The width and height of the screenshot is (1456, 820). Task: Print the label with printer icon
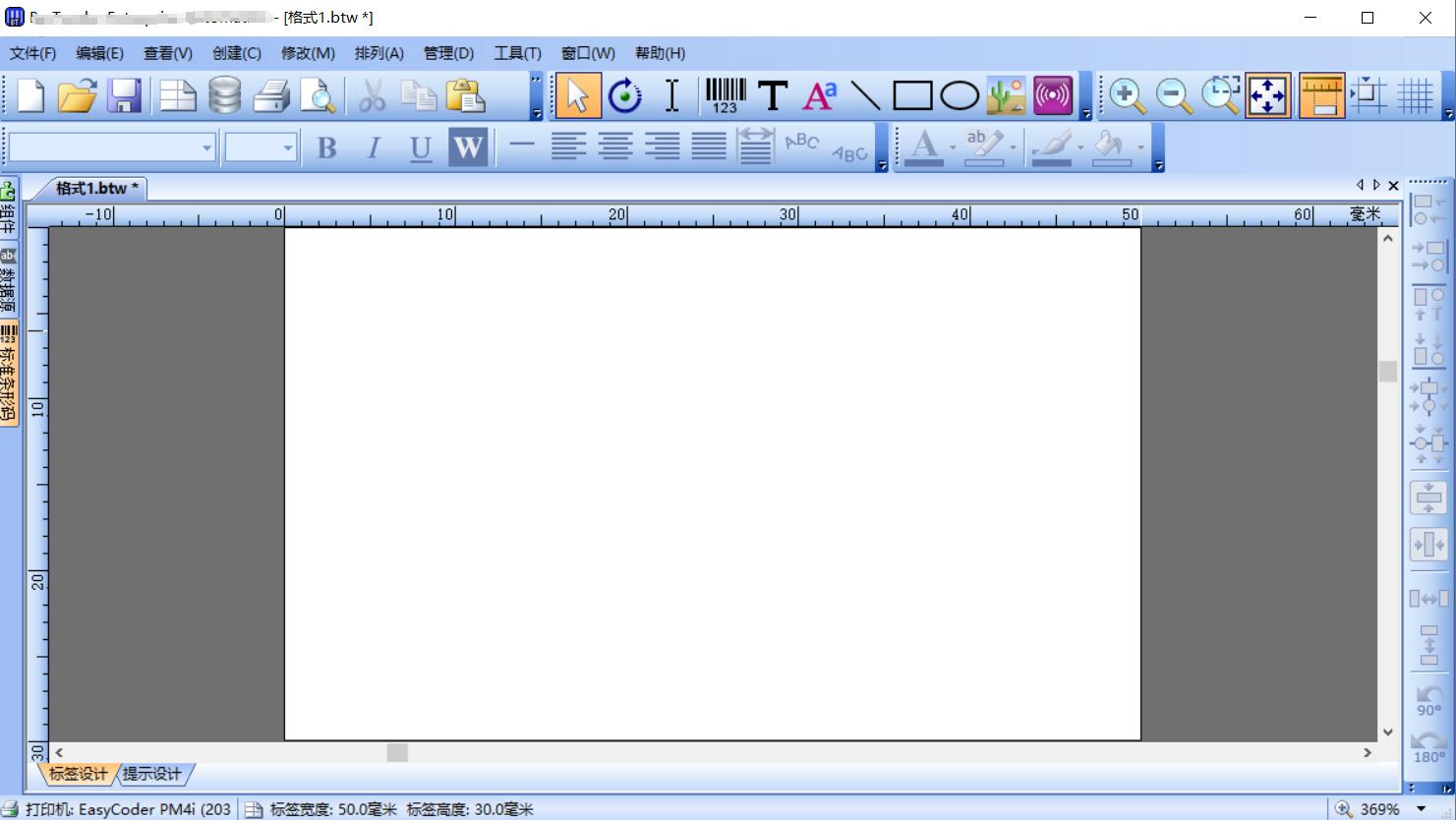(x=271, y=95)
